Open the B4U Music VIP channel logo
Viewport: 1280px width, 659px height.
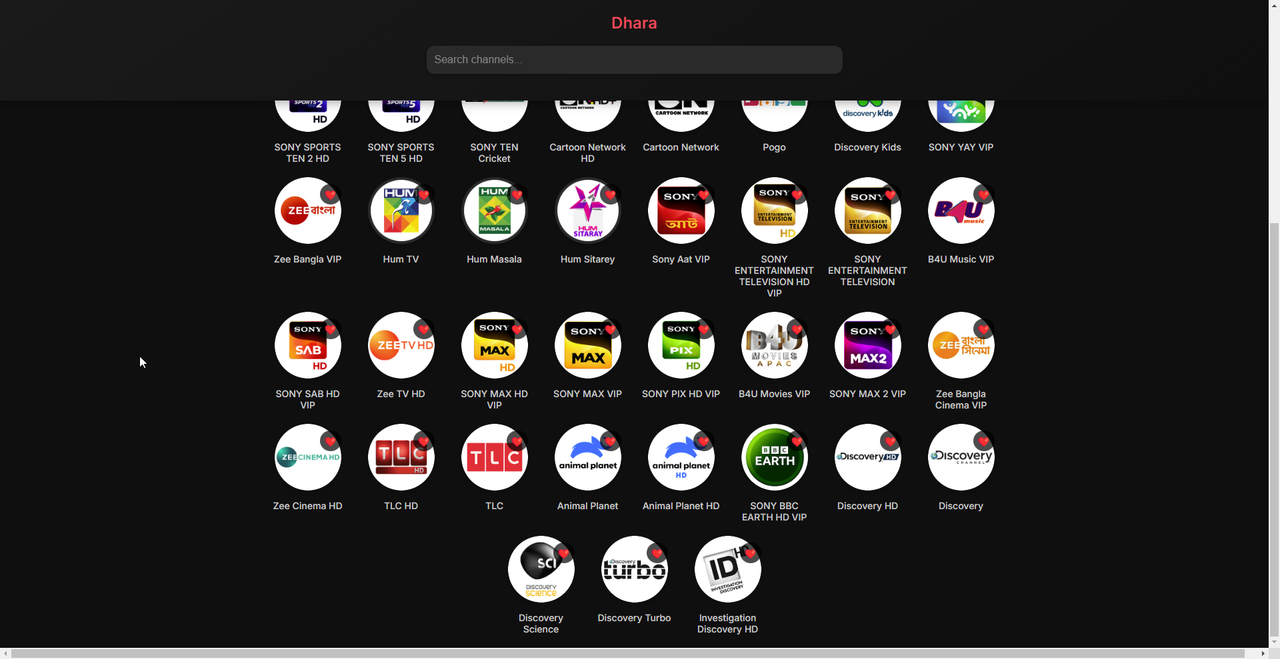[x=961, y=211]
